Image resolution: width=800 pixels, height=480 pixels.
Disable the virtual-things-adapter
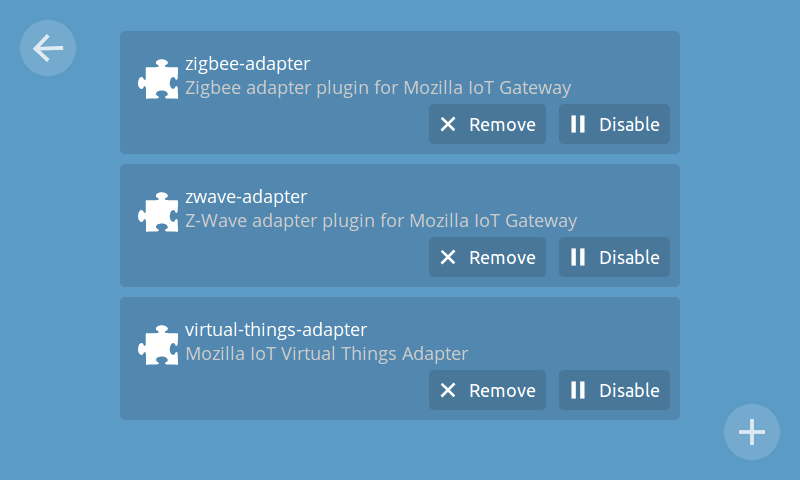coord(614,390)
